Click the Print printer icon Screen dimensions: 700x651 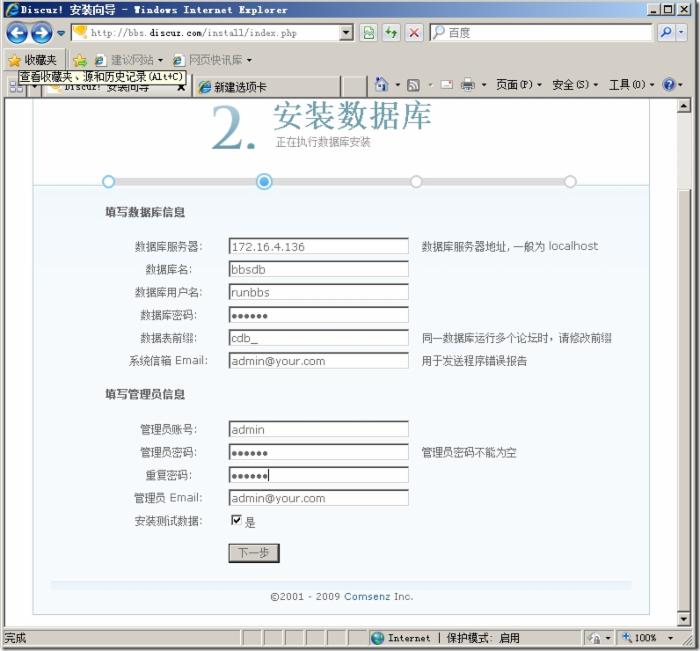point(467,84)
